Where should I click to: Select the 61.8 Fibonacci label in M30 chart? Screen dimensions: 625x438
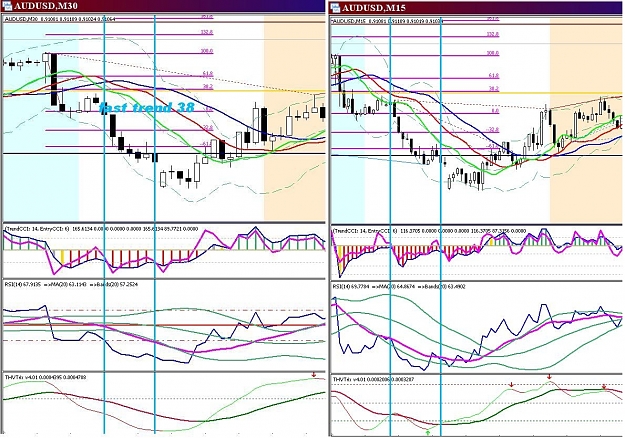point(208,74)
